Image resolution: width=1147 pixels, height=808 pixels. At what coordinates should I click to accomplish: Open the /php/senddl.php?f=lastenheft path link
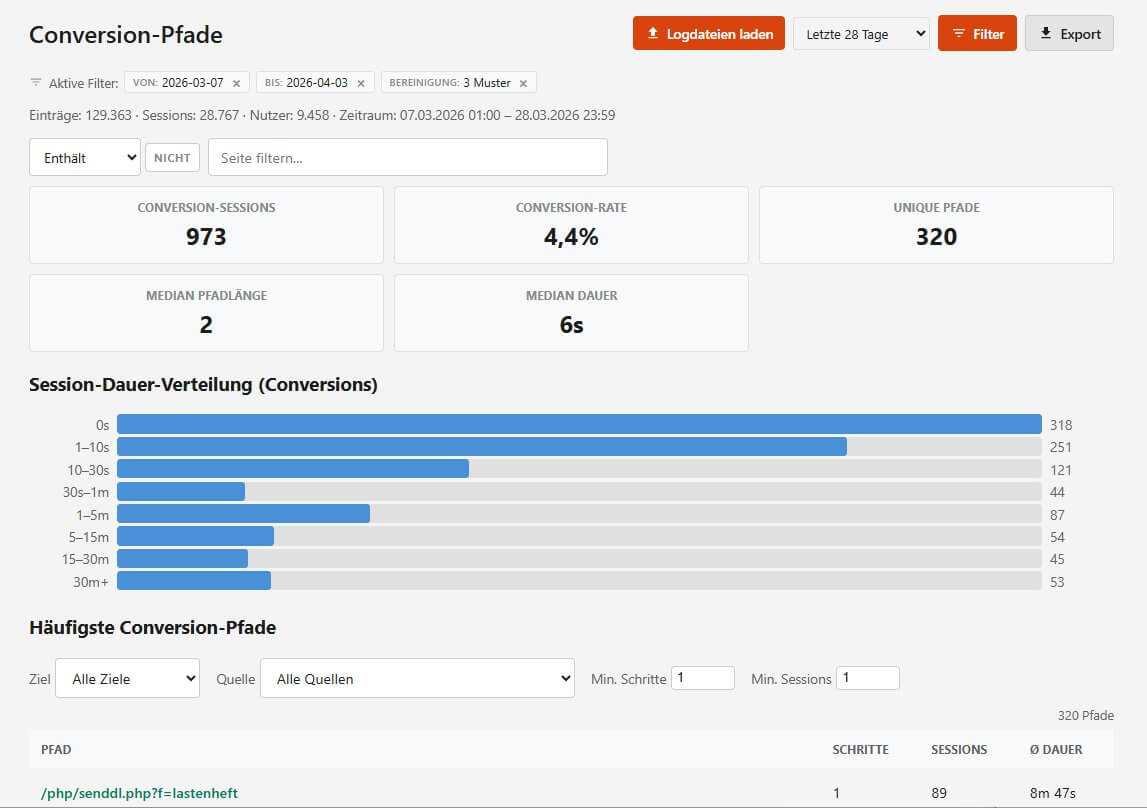(x=139, y=794)
